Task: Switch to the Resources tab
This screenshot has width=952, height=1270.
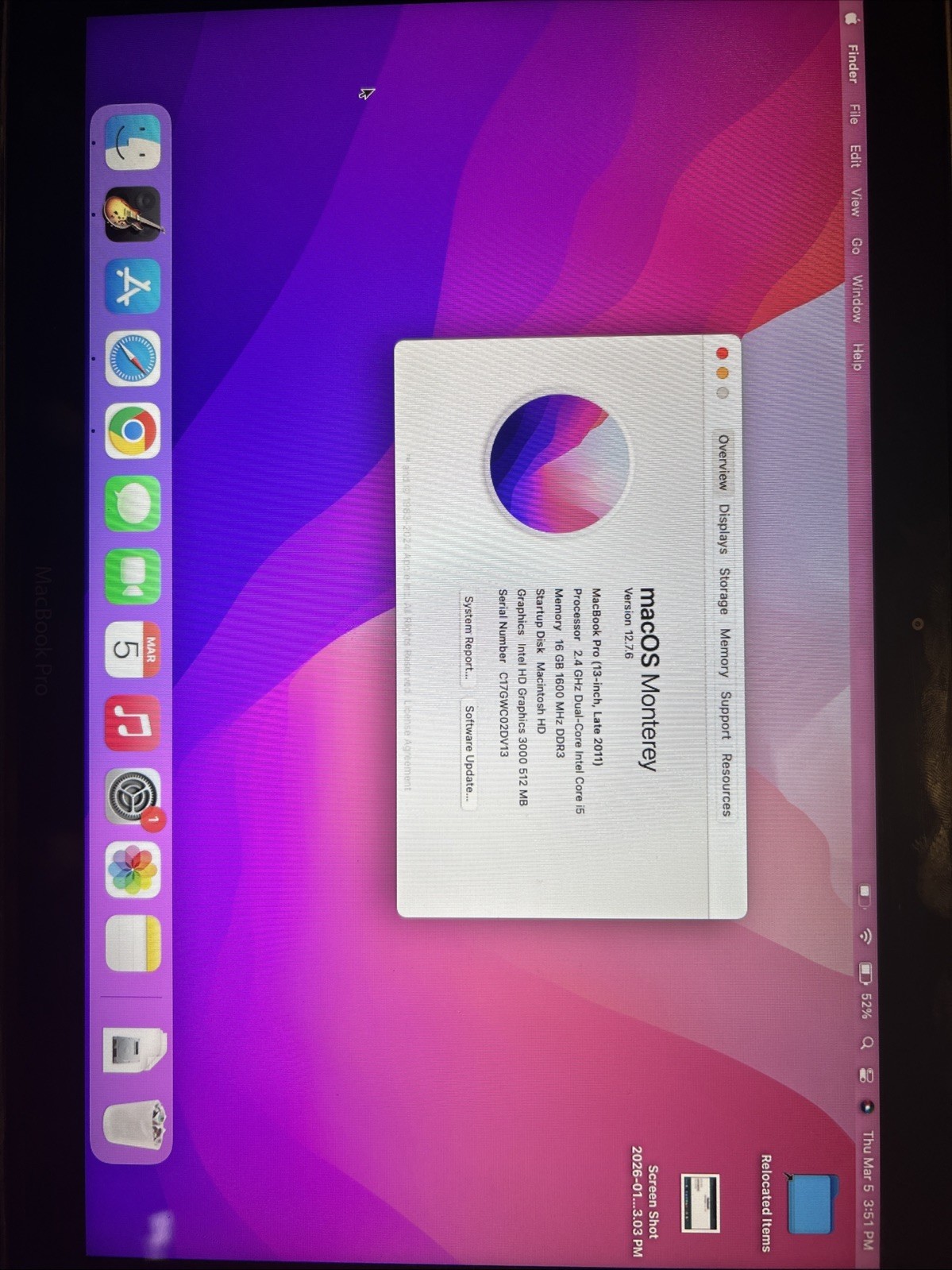Action: [727, 785]
